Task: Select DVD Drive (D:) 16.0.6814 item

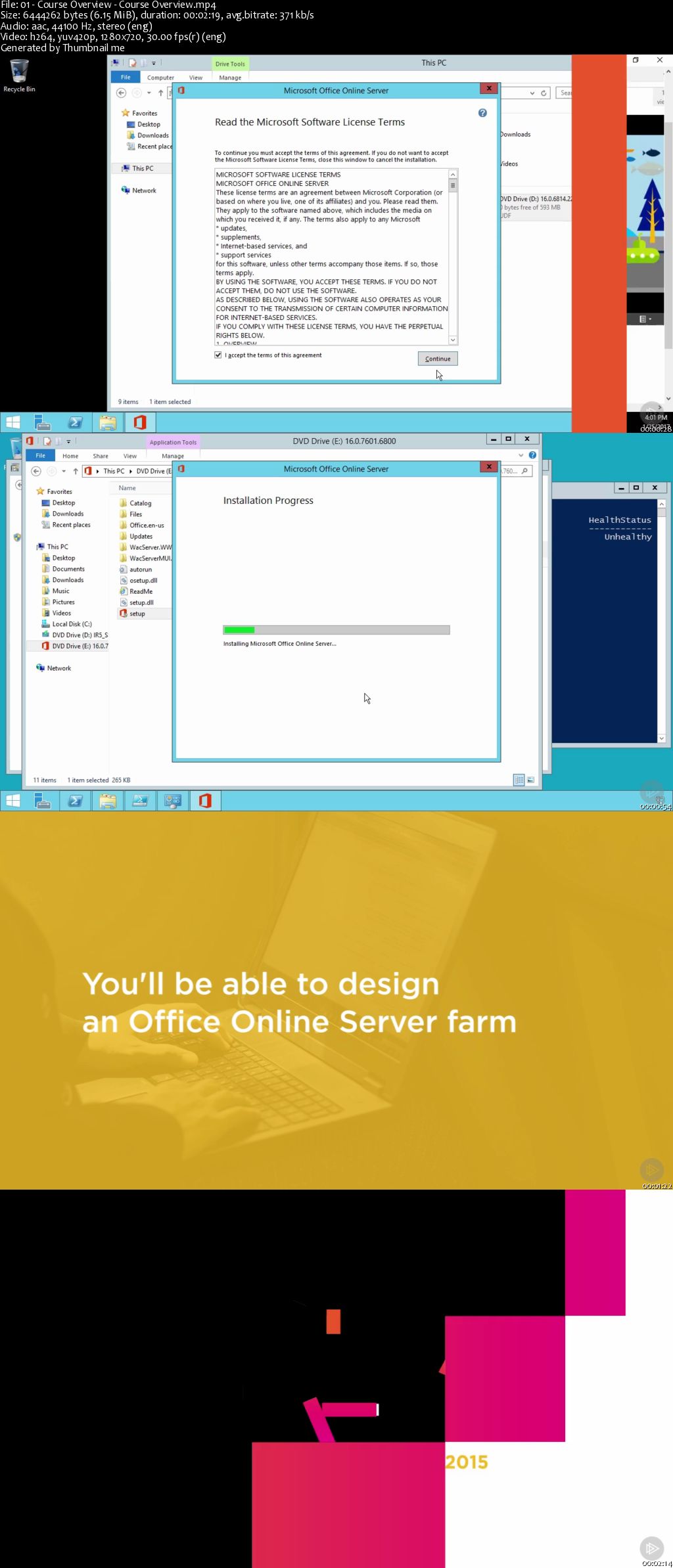Action: 536,206
